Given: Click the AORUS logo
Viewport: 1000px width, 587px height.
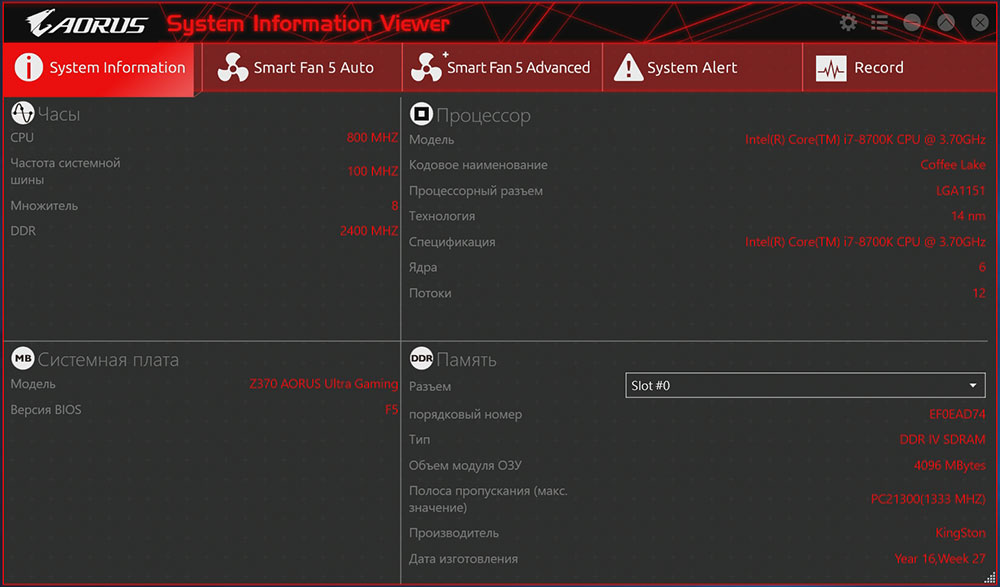Looking at the screenshot, I should (86, 24).
